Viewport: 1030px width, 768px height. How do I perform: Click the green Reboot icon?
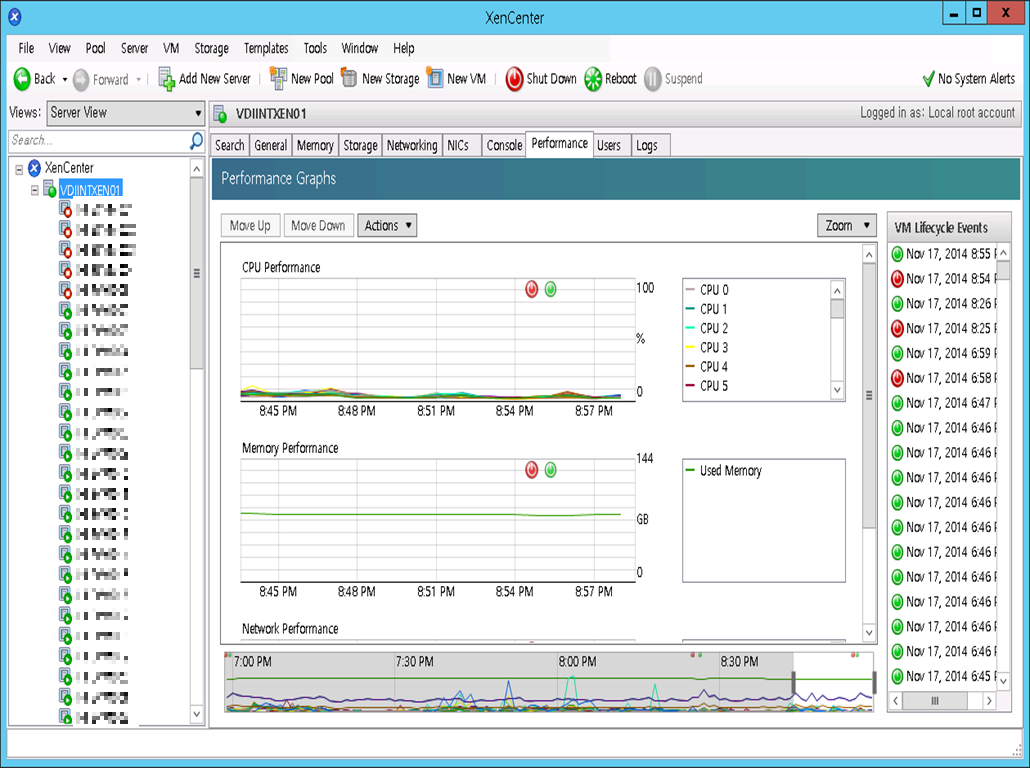point(593,79)
